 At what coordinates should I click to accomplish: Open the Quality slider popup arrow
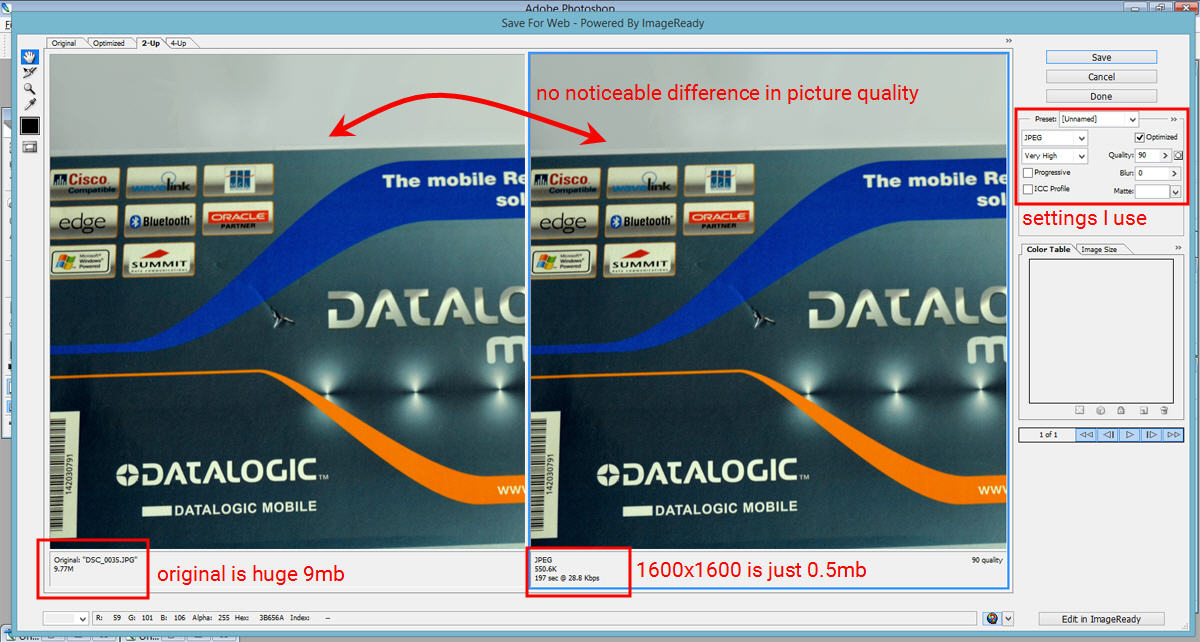pyautogui.click(x=1165, y=156)
